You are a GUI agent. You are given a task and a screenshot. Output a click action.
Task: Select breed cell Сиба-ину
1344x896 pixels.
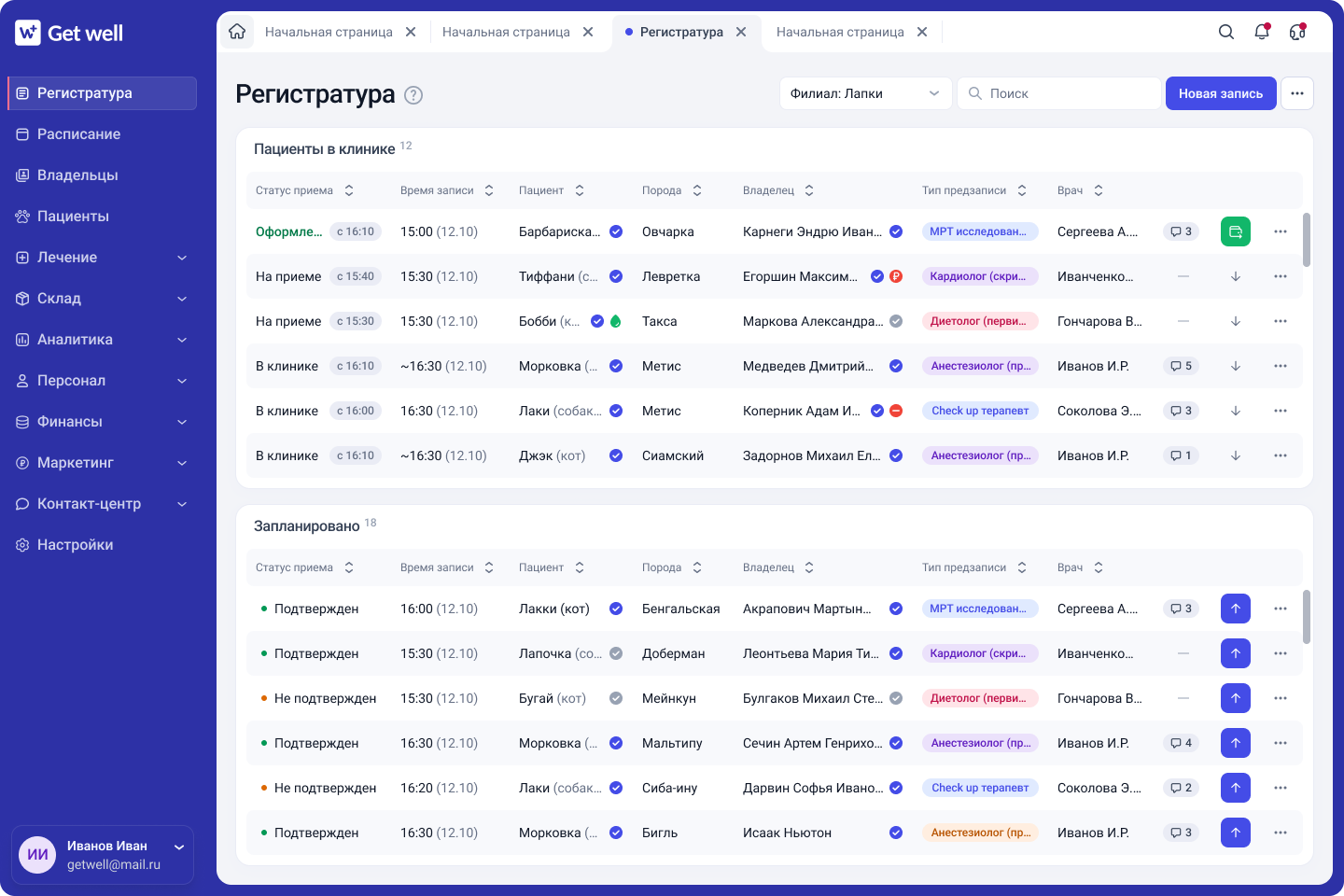(669, 788)
